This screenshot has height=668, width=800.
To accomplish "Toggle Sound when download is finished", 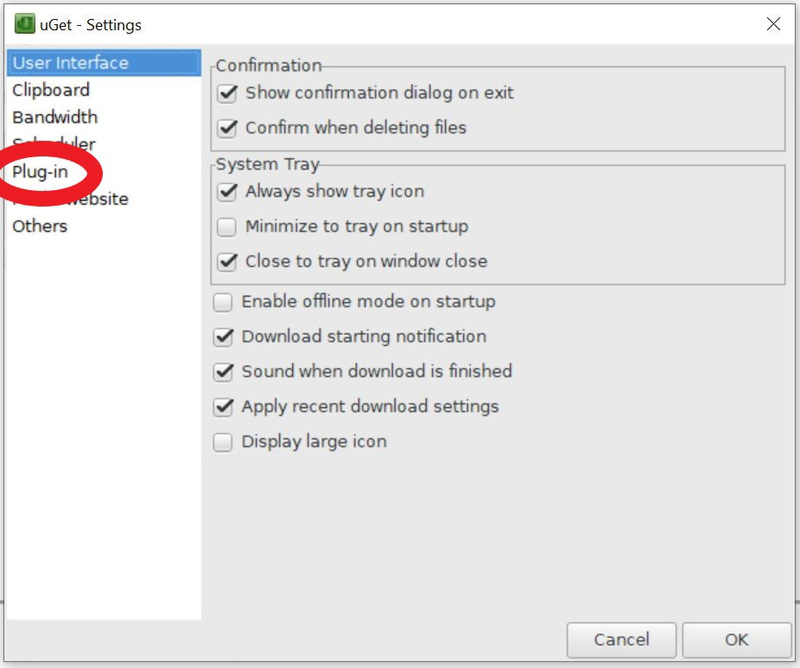I will point(223,372).
